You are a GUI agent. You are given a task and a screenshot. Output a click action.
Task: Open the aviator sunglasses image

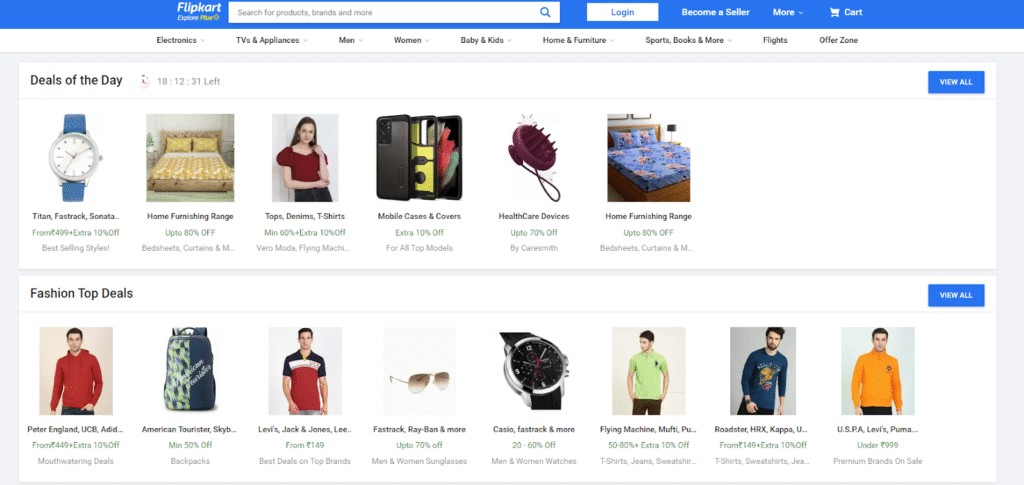(419, 371)
